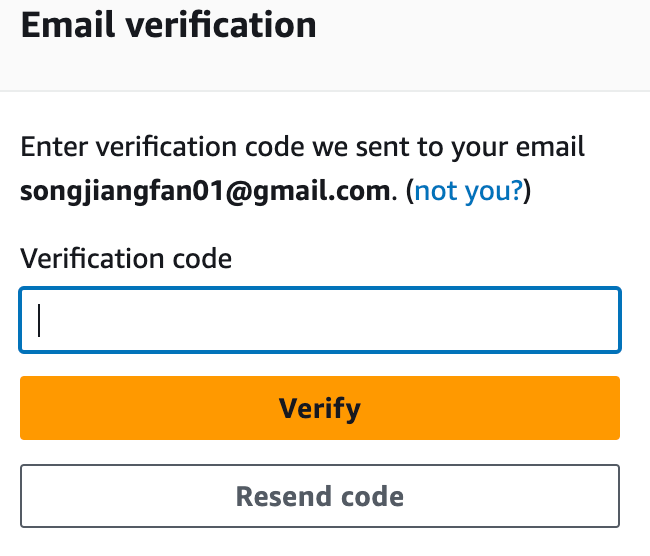This screenshot has width=650, height=556.
Task: Submit the code with the Verify button
Action: (320, 408)
